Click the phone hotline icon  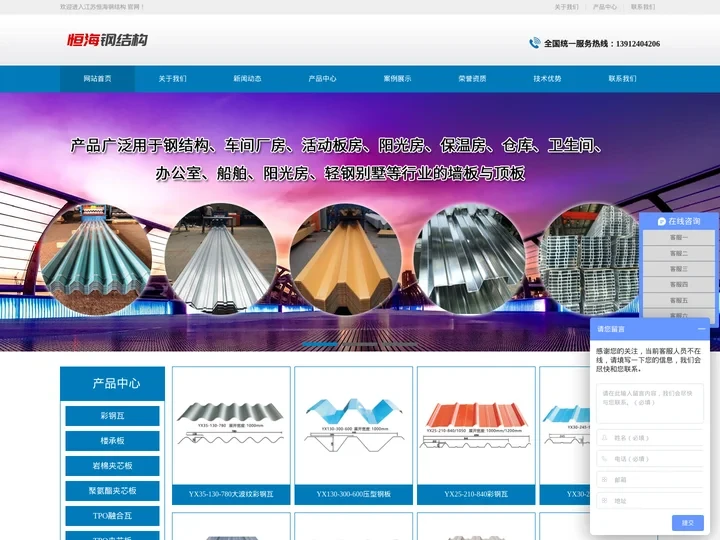point(534,43)
